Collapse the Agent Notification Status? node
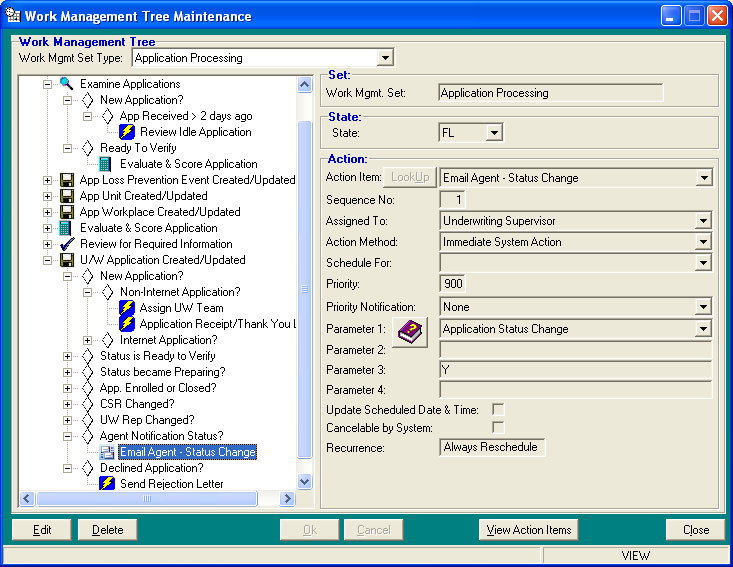Screen dimensions: 733x567 (x=67, y=436)
